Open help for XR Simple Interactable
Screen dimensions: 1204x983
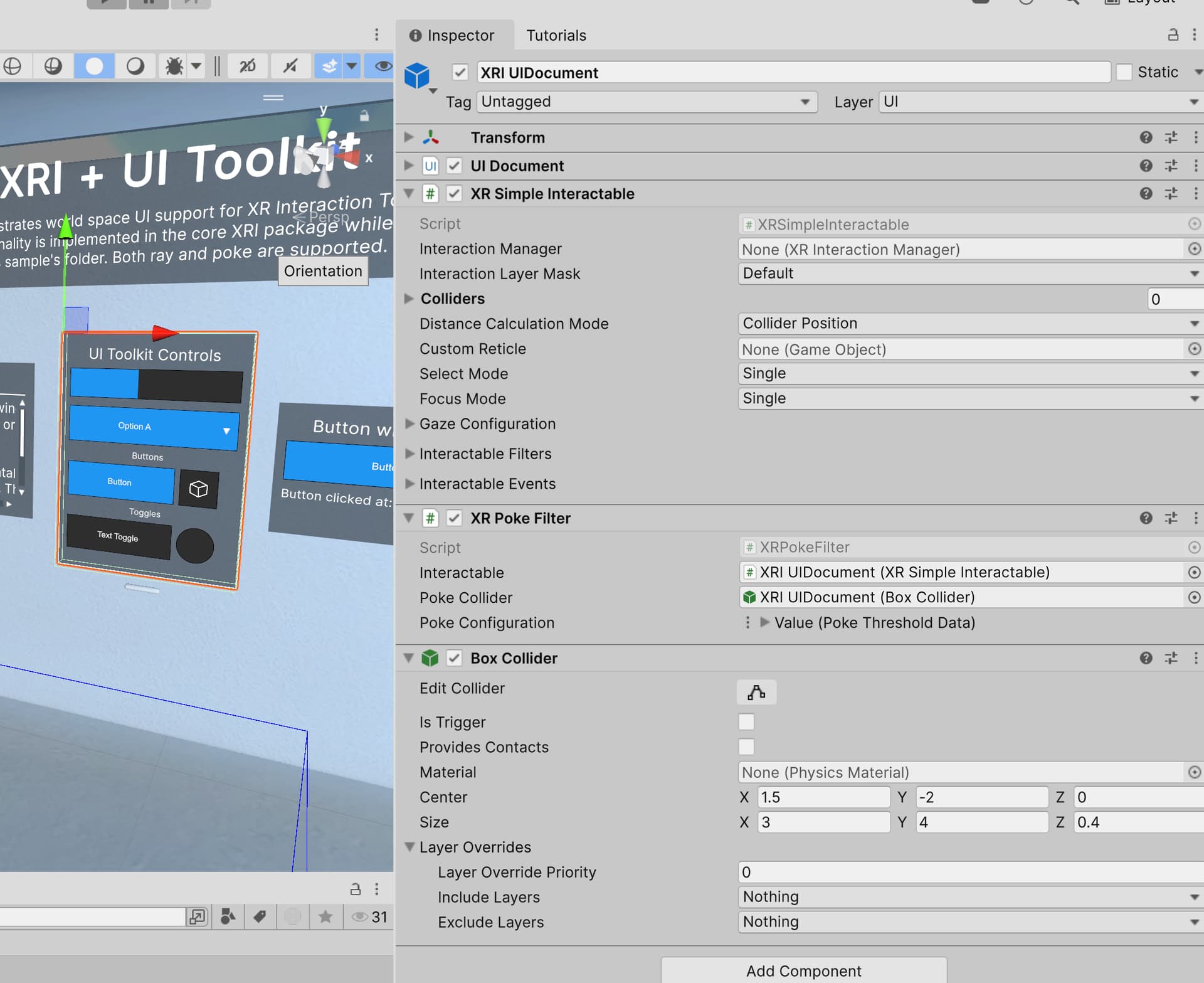[x=1146, y=194]
